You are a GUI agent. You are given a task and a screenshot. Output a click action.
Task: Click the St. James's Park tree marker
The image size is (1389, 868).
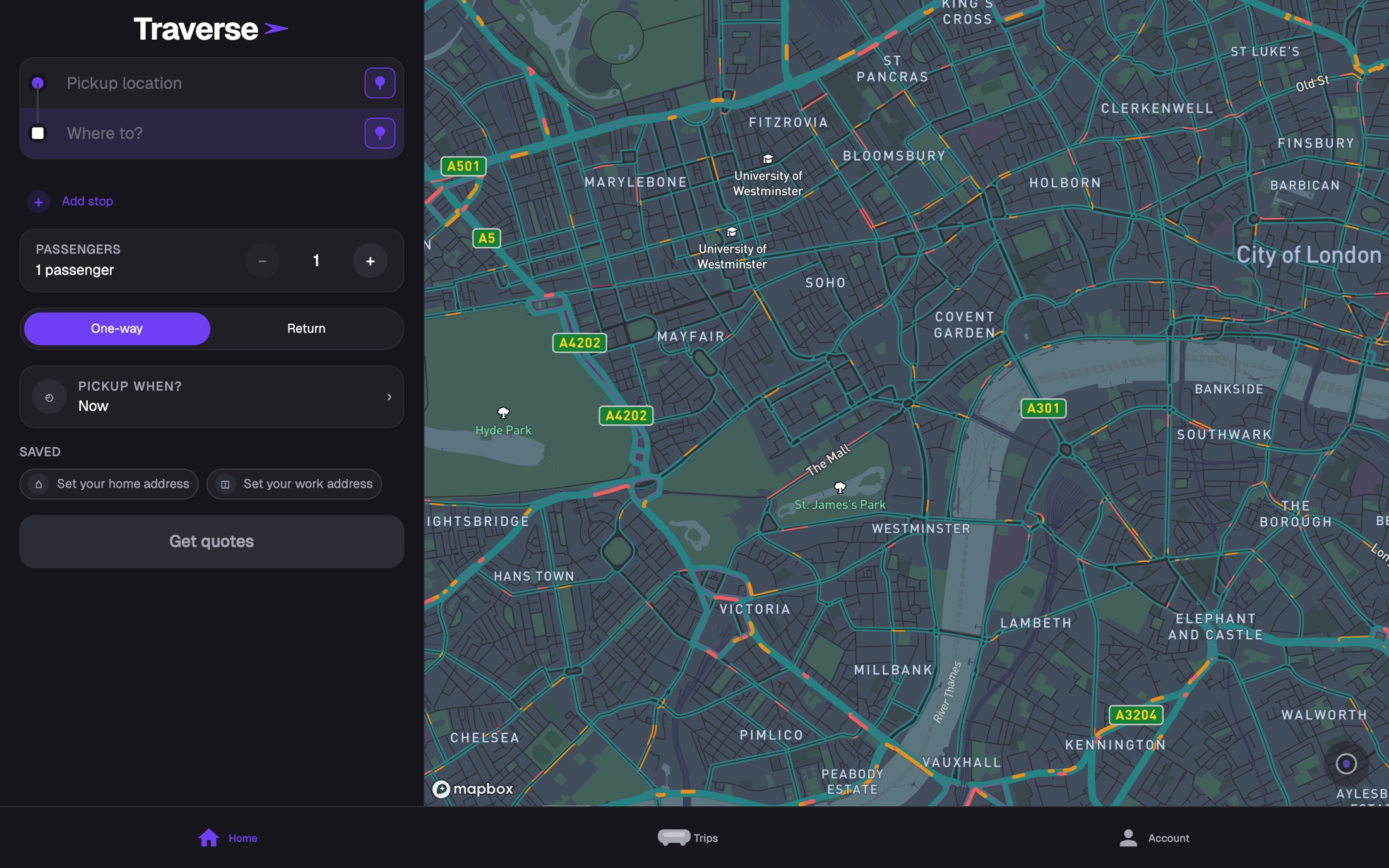click(x=840, y=487)
